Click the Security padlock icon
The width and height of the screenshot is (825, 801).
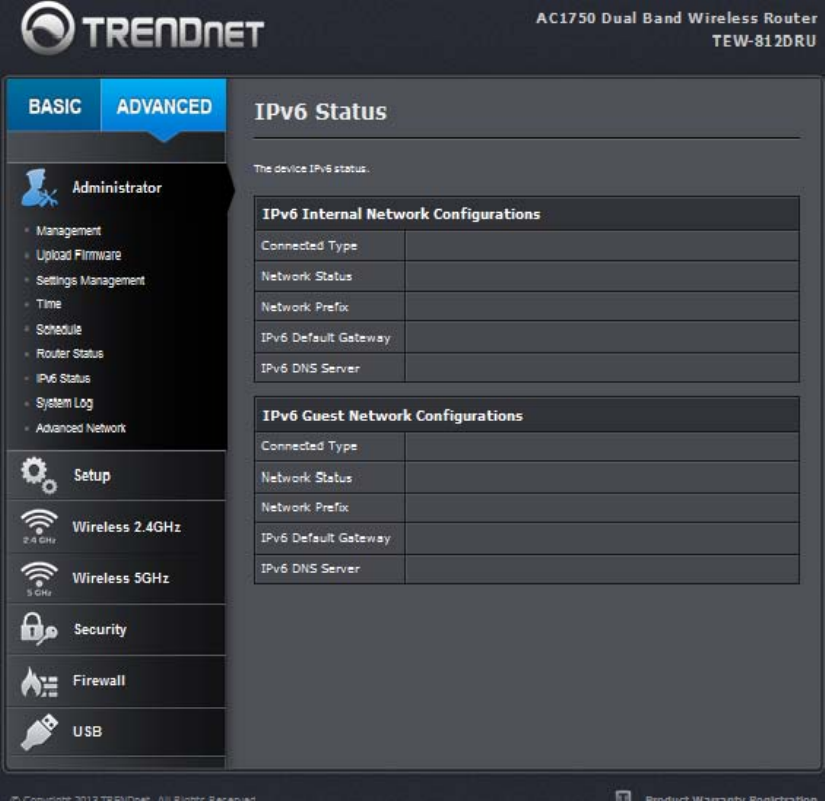point(38,629)
